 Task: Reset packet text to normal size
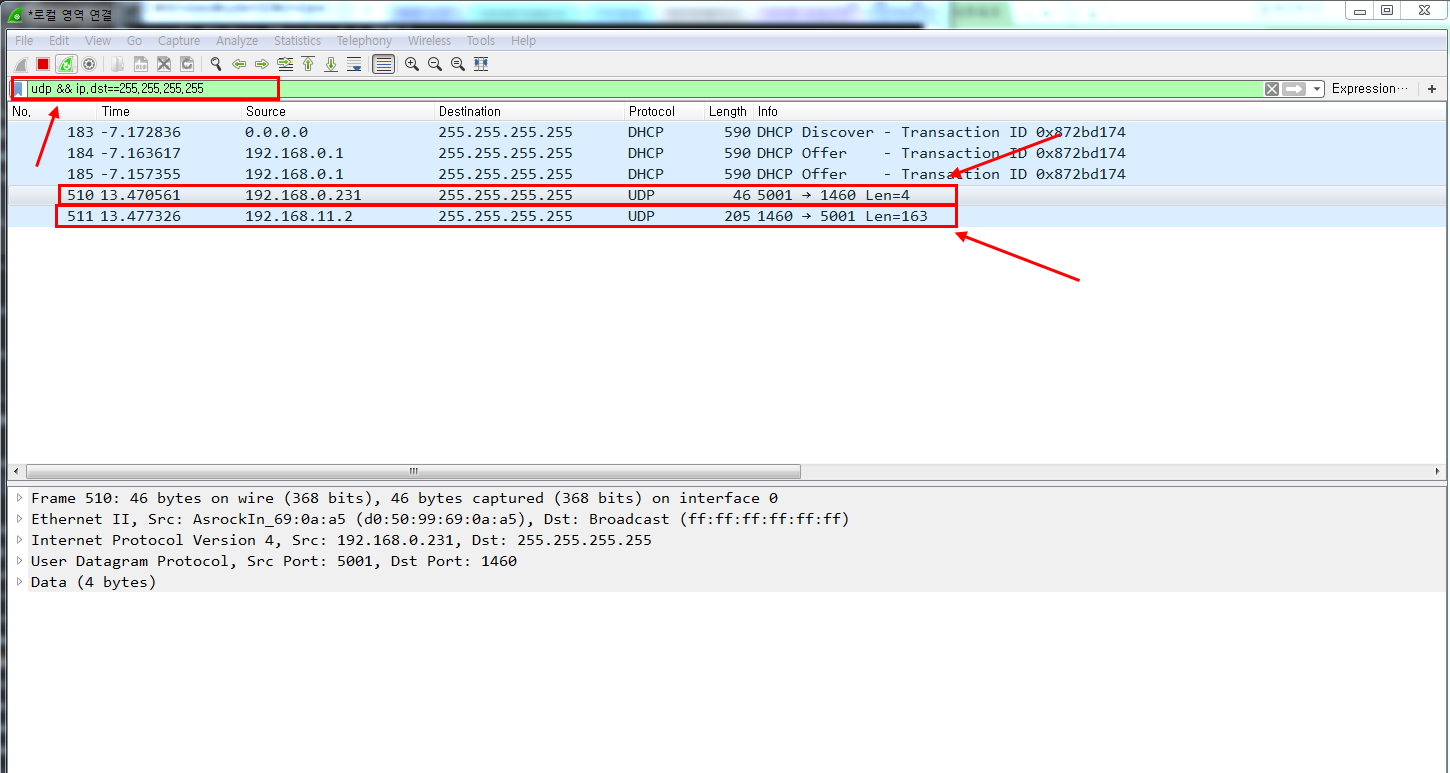point(458,64)
